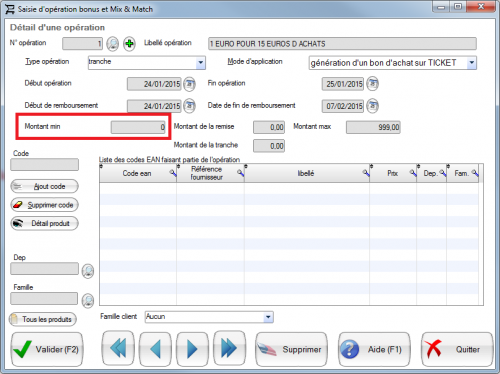The image size is (500, 374).
Task: Go to first operation record
Action: point(118,349)
